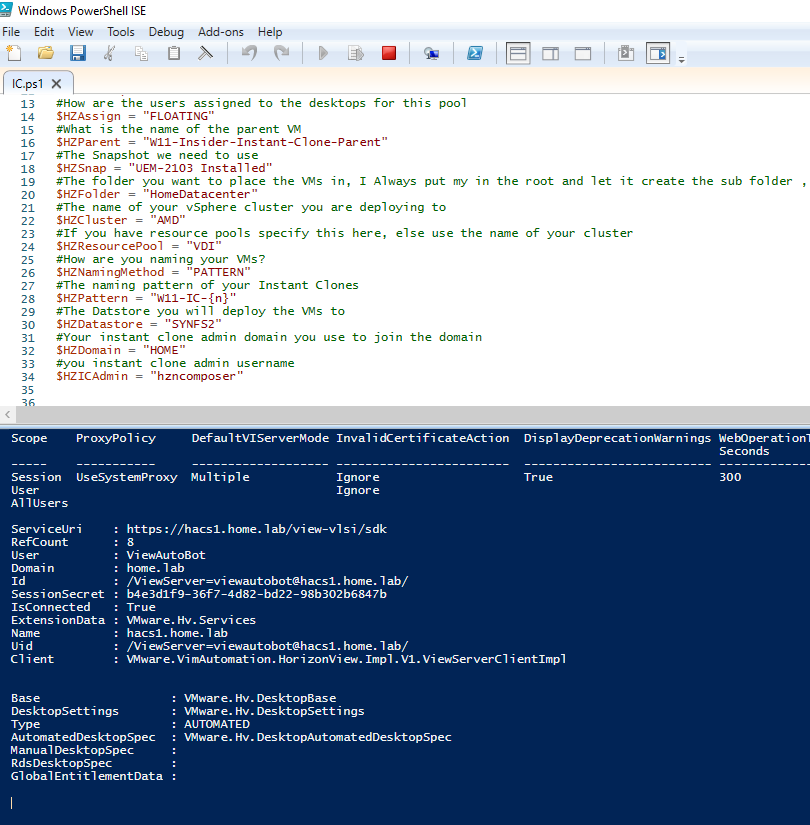Click the "W11-IC-{n}" pattern string
Screen dimensions: 810x825
point(193,298)
